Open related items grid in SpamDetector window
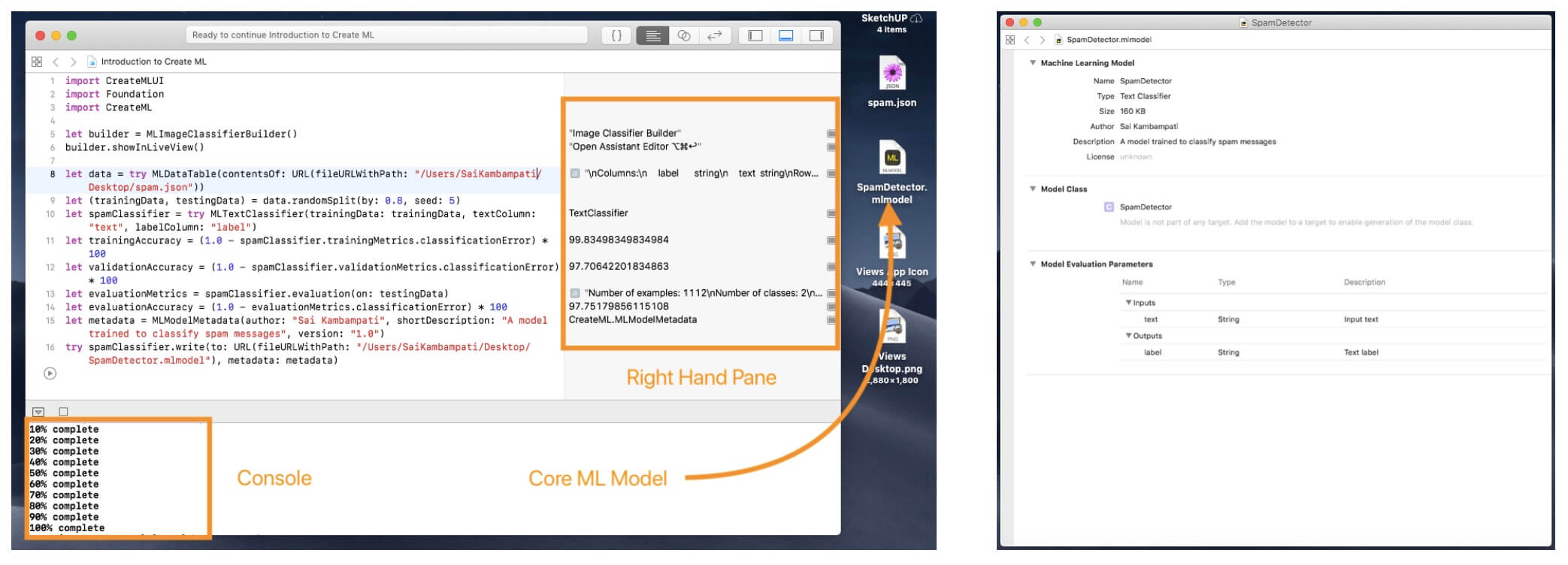 click(1010, 40)
